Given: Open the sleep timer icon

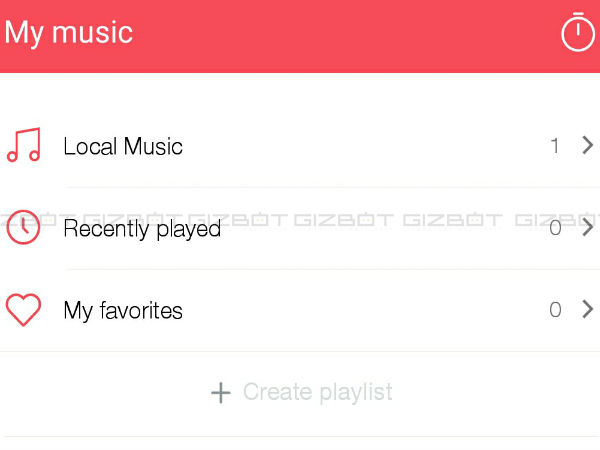Looking at the screenshot, I should pos(577,33).
